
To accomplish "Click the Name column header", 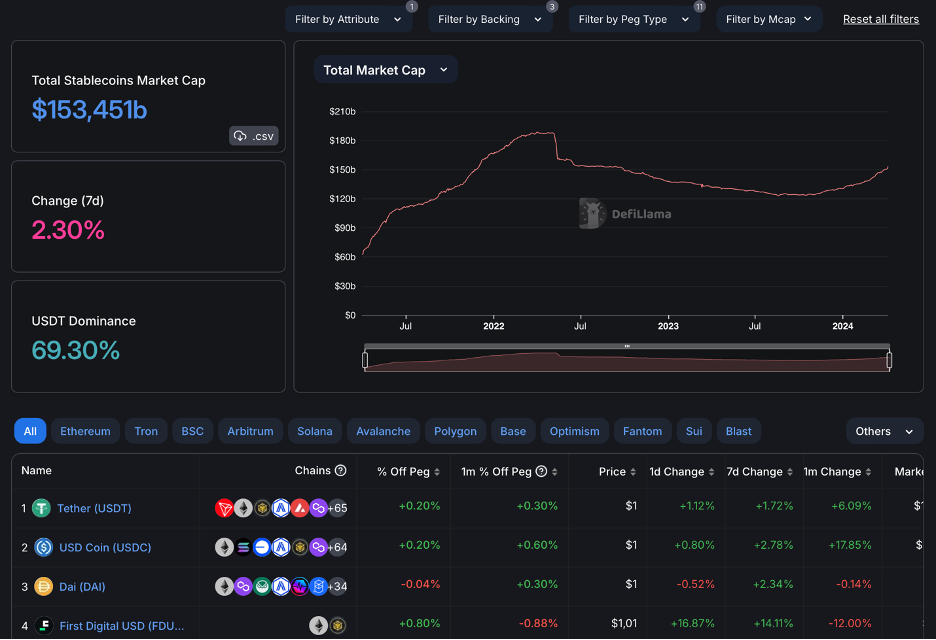I will [36, 470].
